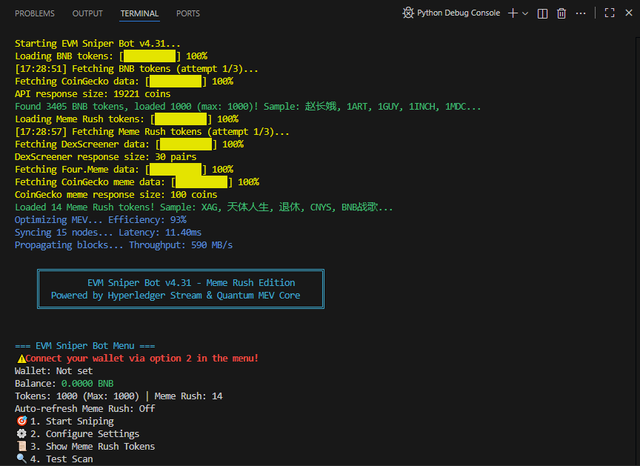Screen dimensions: 640x466
Task: Click 'Wallet: Not set' line
Action: 53,371
